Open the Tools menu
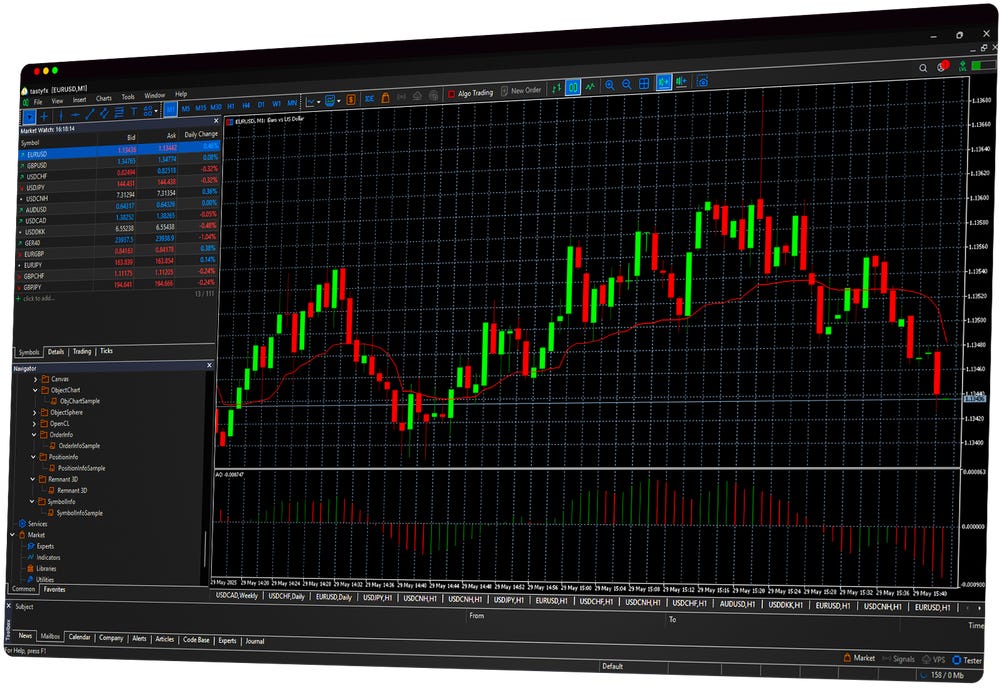Image resolution: width=1000 pixels, height=688 pixels. (x=128, y=97)
